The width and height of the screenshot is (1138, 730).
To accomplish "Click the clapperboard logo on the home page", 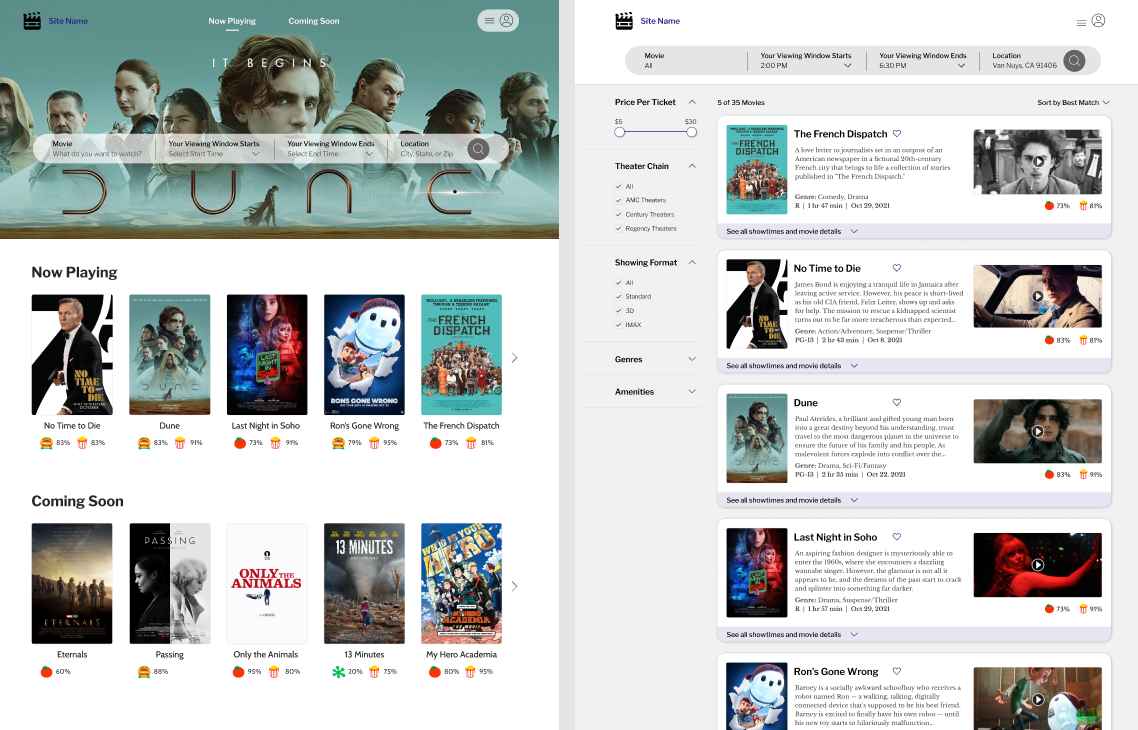I will click(x=32, y=21).
